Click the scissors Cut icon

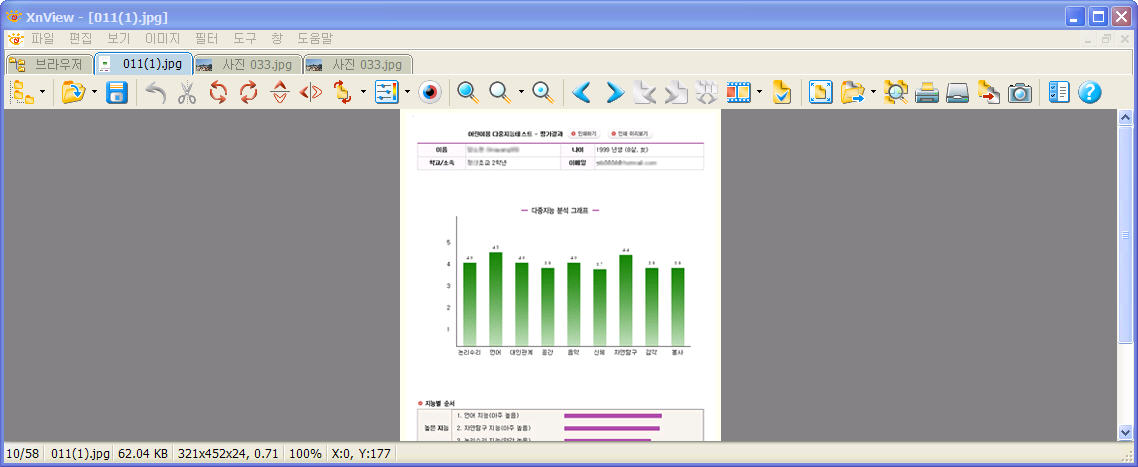point(186,93)
